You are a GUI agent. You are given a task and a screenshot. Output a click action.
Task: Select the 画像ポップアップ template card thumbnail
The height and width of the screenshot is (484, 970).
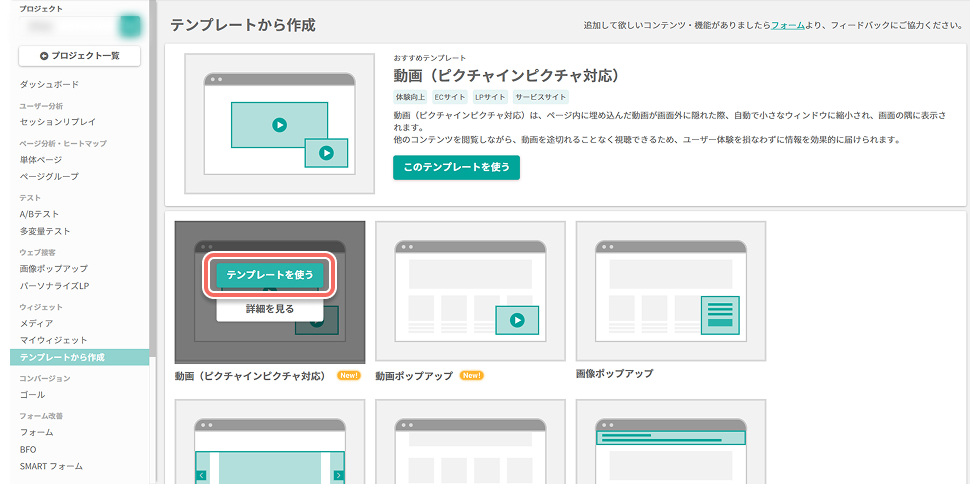coord(671,291)
